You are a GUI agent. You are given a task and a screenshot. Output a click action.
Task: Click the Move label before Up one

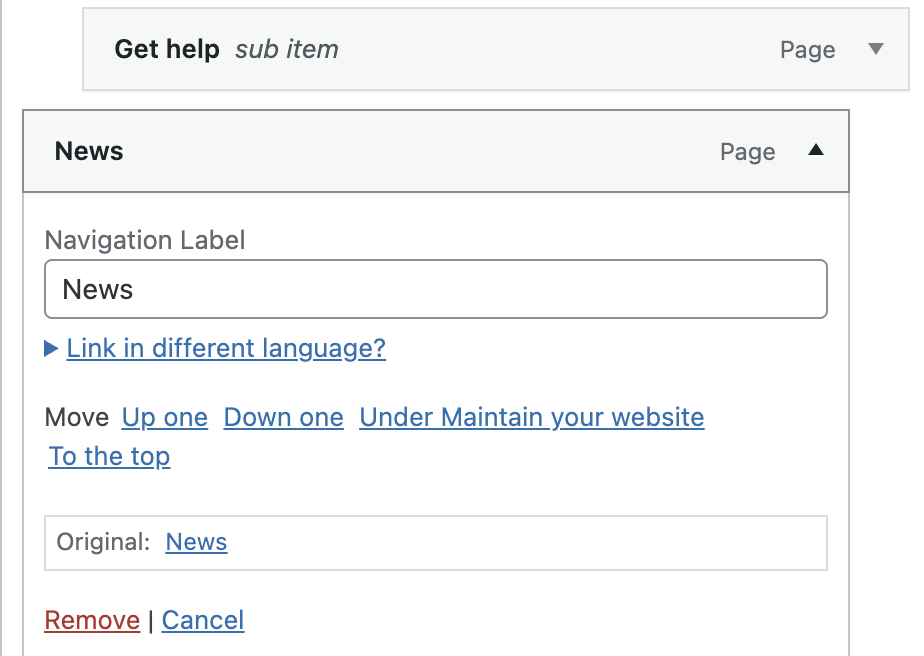pyautogui.click(x=77, y=417)
